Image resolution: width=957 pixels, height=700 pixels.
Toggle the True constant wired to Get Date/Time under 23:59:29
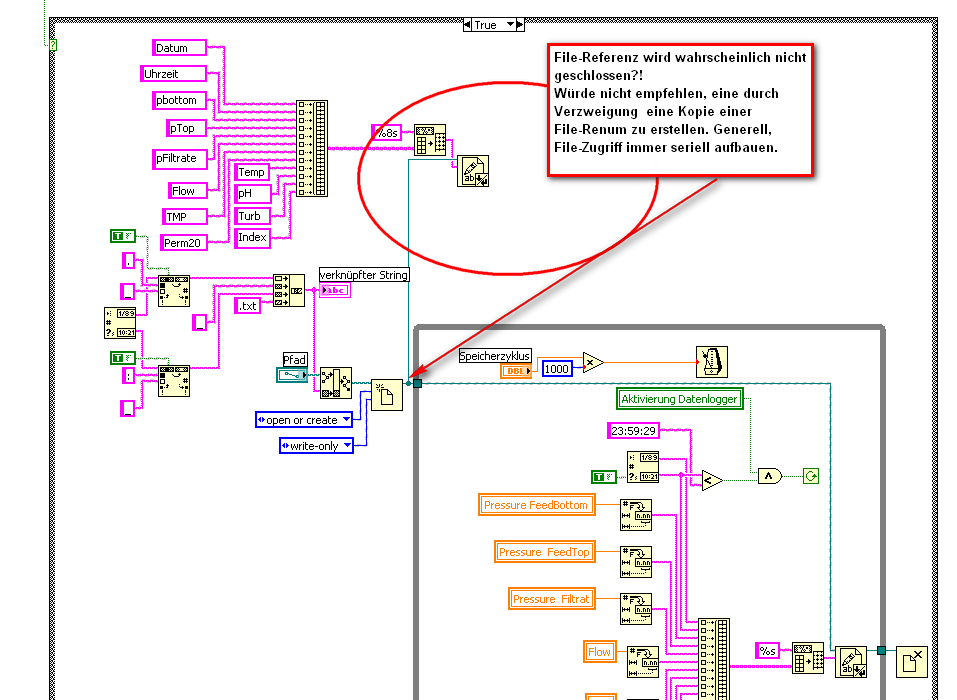604,477
